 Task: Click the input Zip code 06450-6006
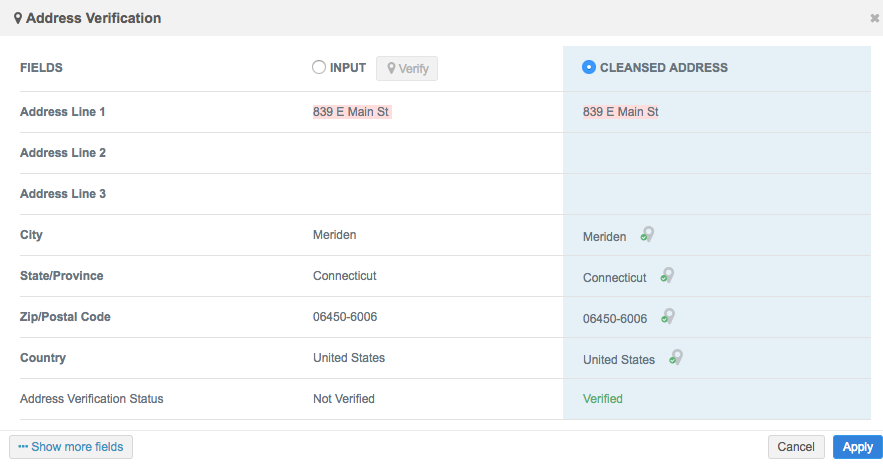tap(344, 317)
